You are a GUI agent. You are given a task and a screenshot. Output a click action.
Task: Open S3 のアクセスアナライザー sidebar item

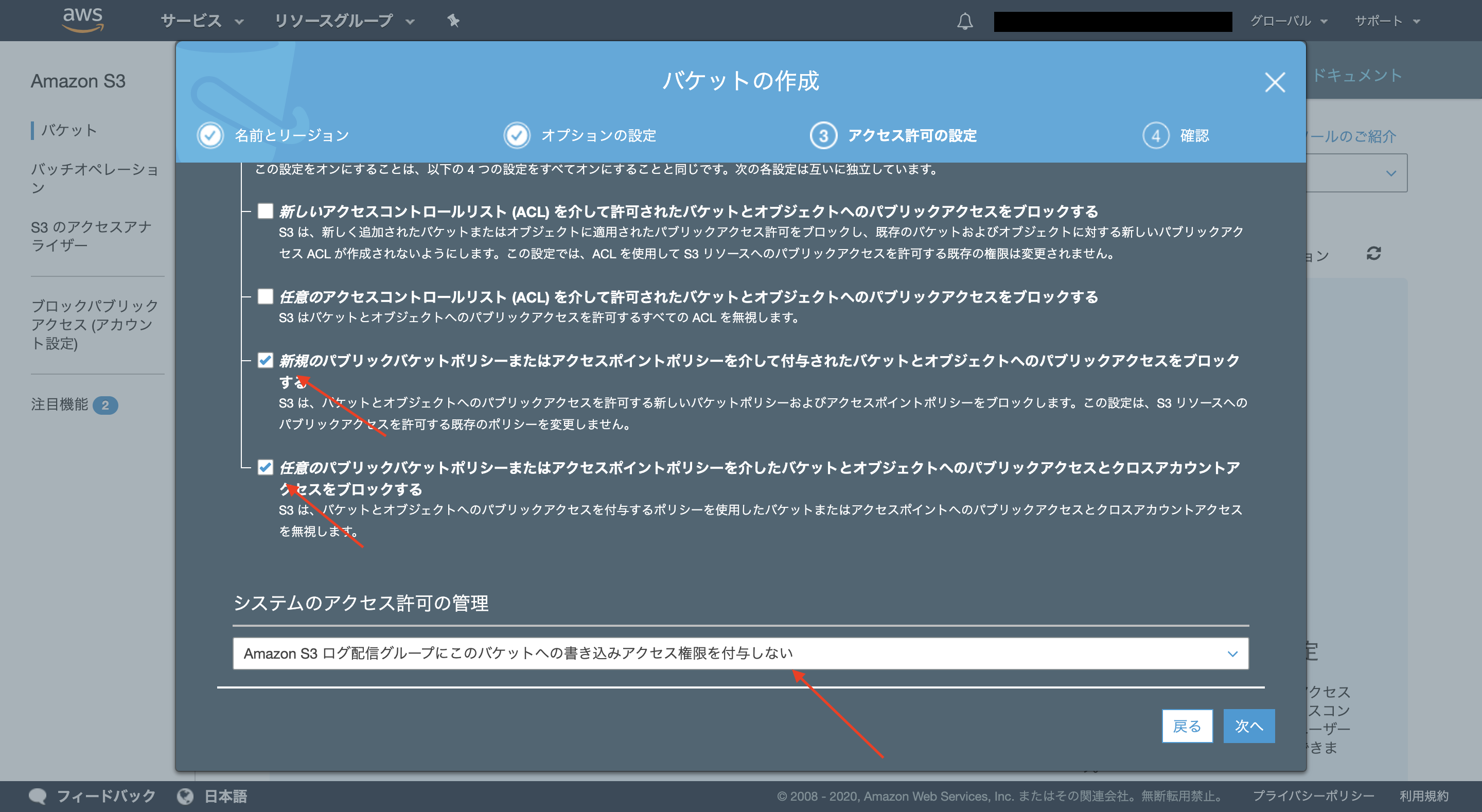pos(91,236)
